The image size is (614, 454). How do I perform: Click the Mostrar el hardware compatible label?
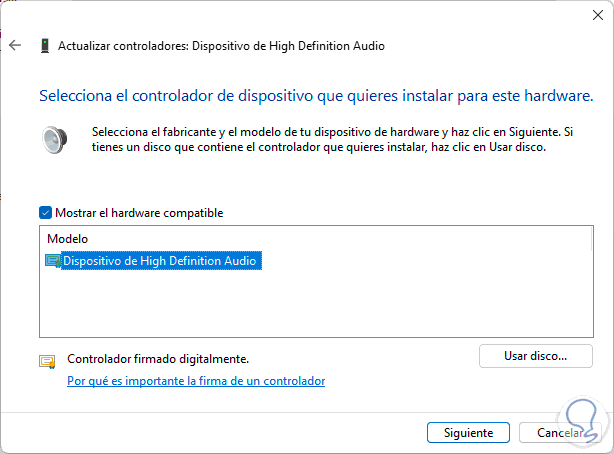coord(139,213)
